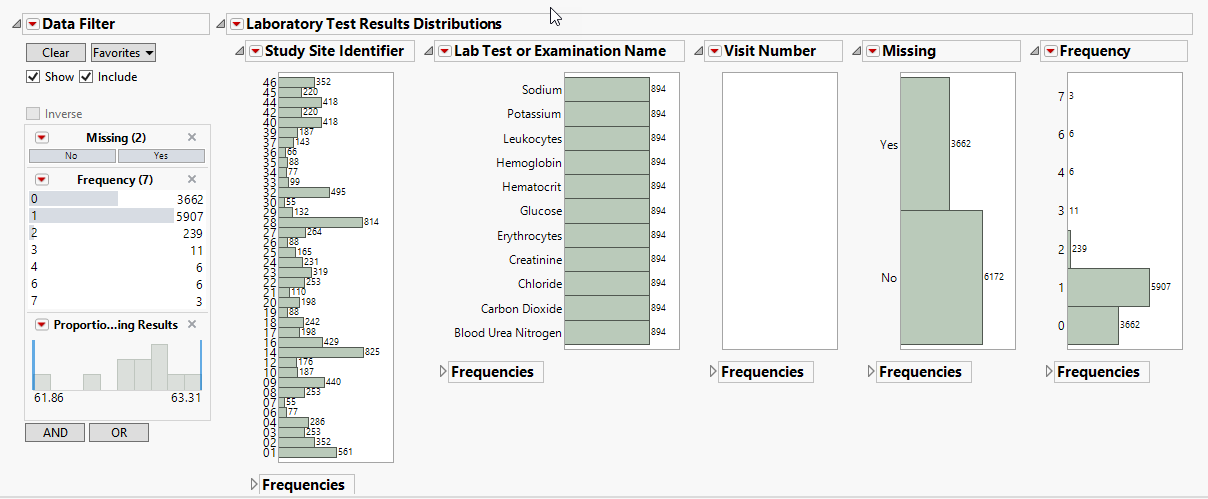Click the Clear button

pos(55,53)
